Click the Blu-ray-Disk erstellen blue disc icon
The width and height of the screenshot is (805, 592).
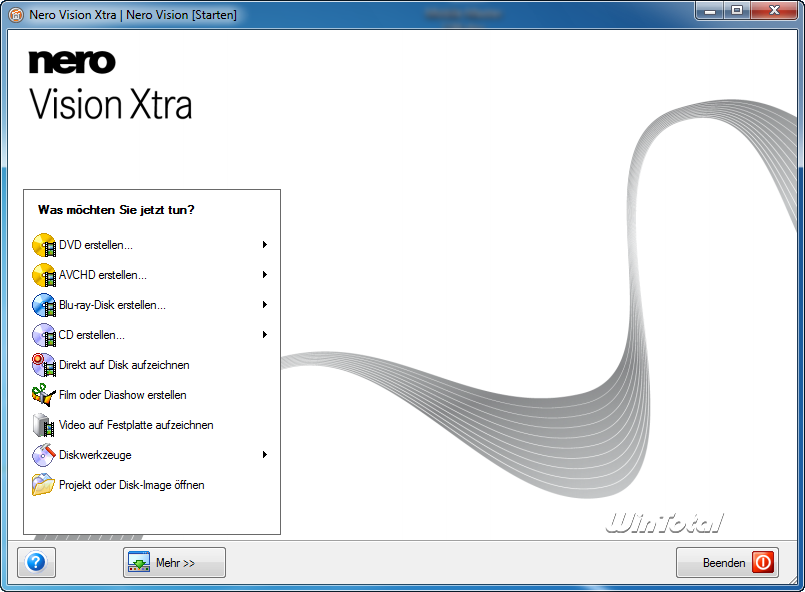coord(44,305)
